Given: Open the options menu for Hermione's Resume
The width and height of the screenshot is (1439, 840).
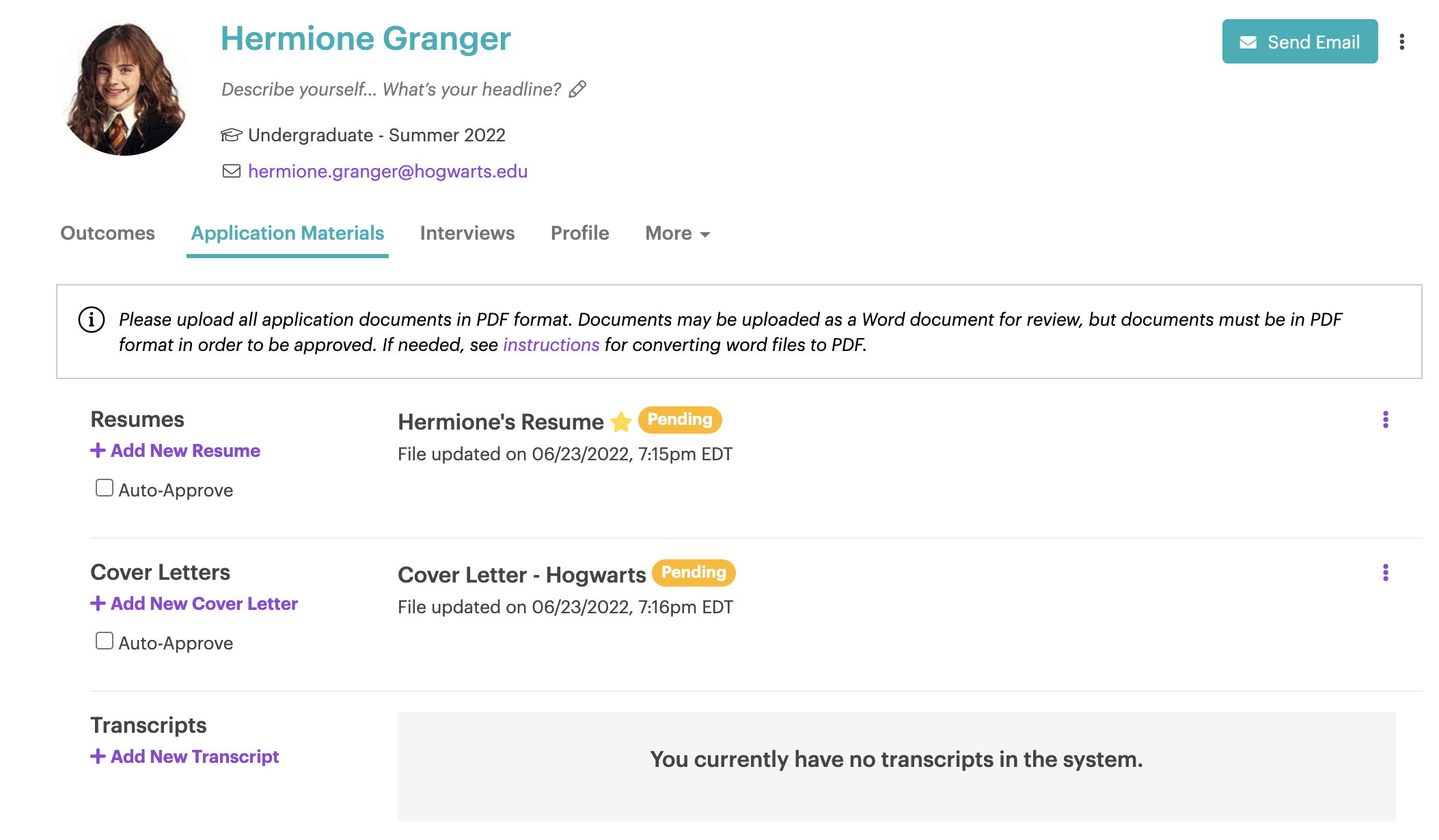Looking at the screenshot, I should (x=1385, y=419).
